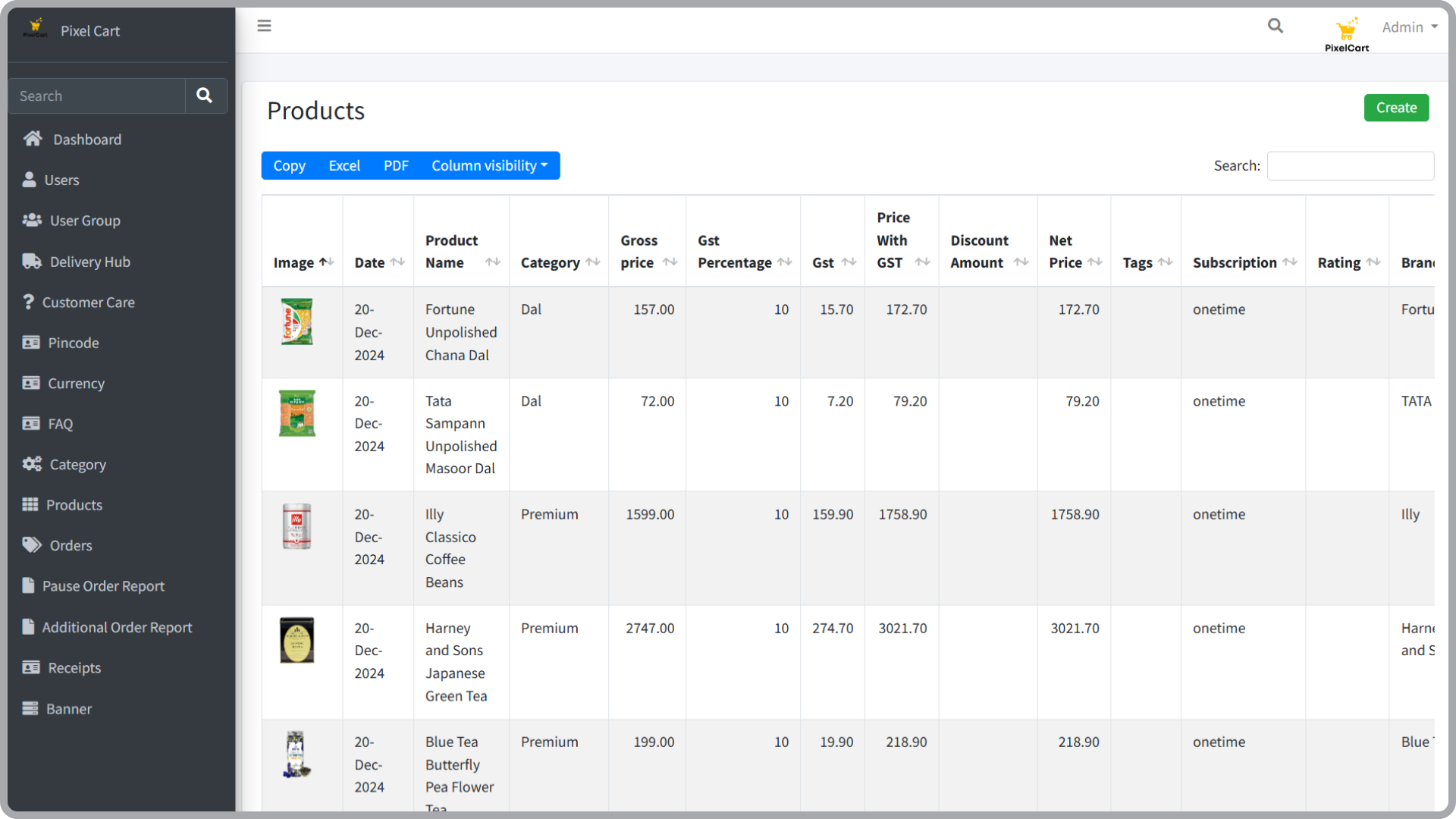1456x819 pixels.
Task: Toggle the hamburger menu icon
Action: (264, 26)
